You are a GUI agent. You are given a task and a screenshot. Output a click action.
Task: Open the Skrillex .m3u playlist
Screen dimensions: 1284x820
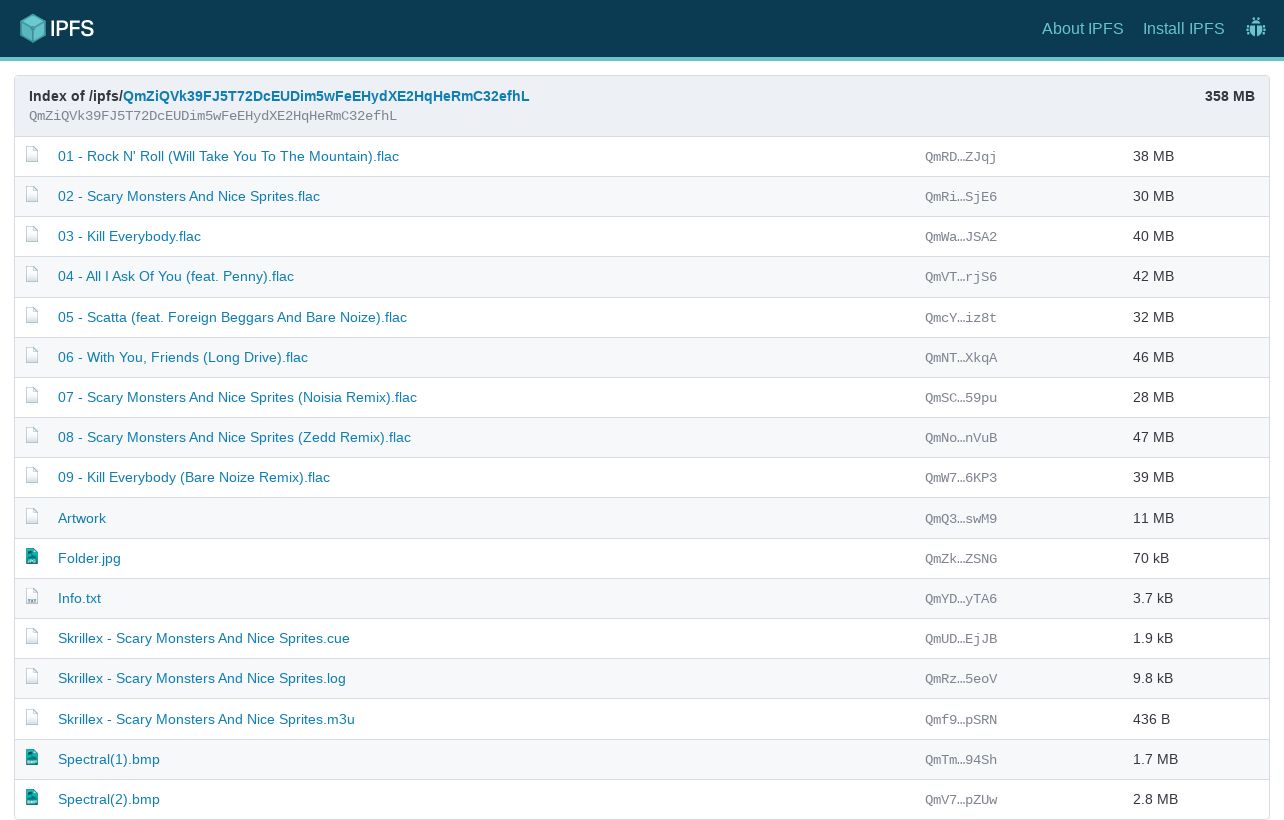click(206, 719)
